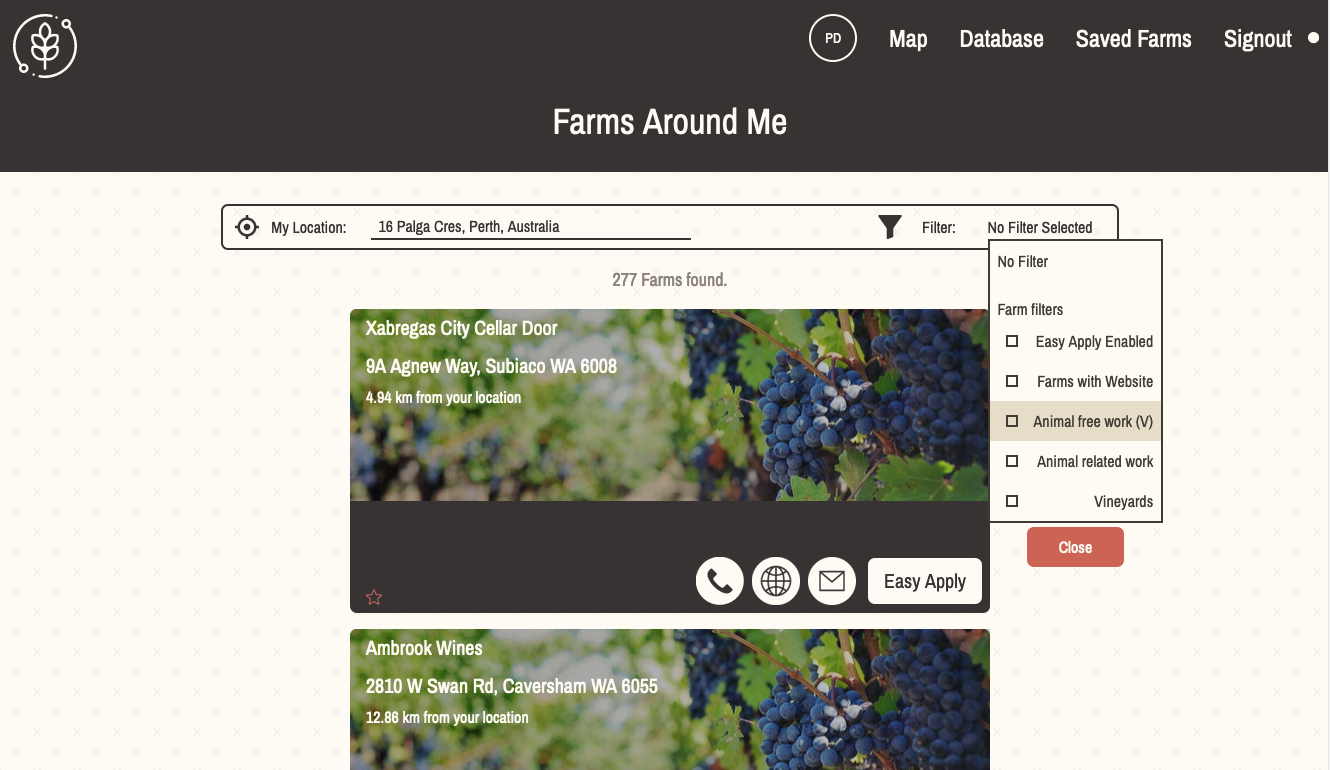Open the No Filter Selected dropdown
Image resolution: width=1330 pixels, height=770 pixels.
[1040, 227]
